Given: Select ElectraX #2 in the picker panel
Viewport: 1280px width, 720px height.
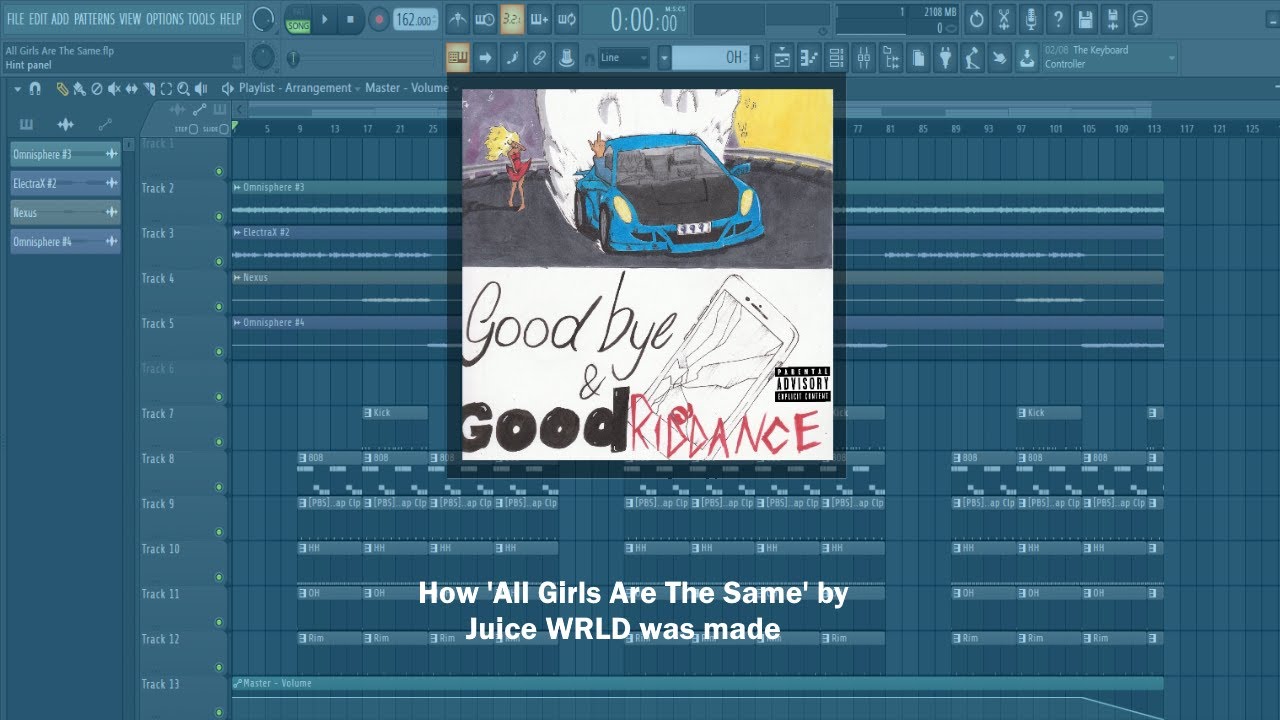Looking at the screenshot, I should [65, 184].
